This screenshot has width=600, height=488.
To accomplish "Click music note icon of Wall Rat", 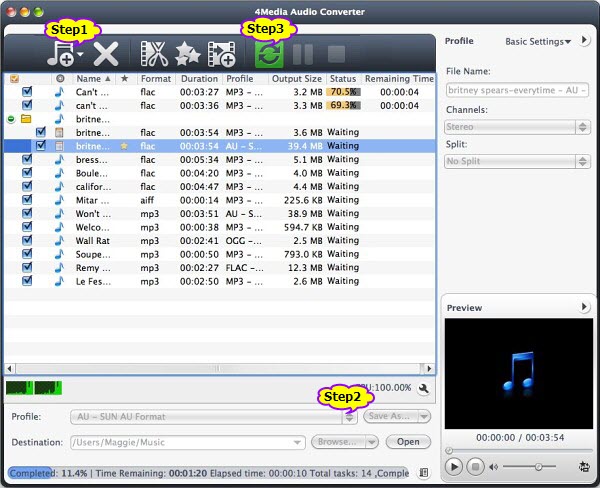I will click(59, 240).
